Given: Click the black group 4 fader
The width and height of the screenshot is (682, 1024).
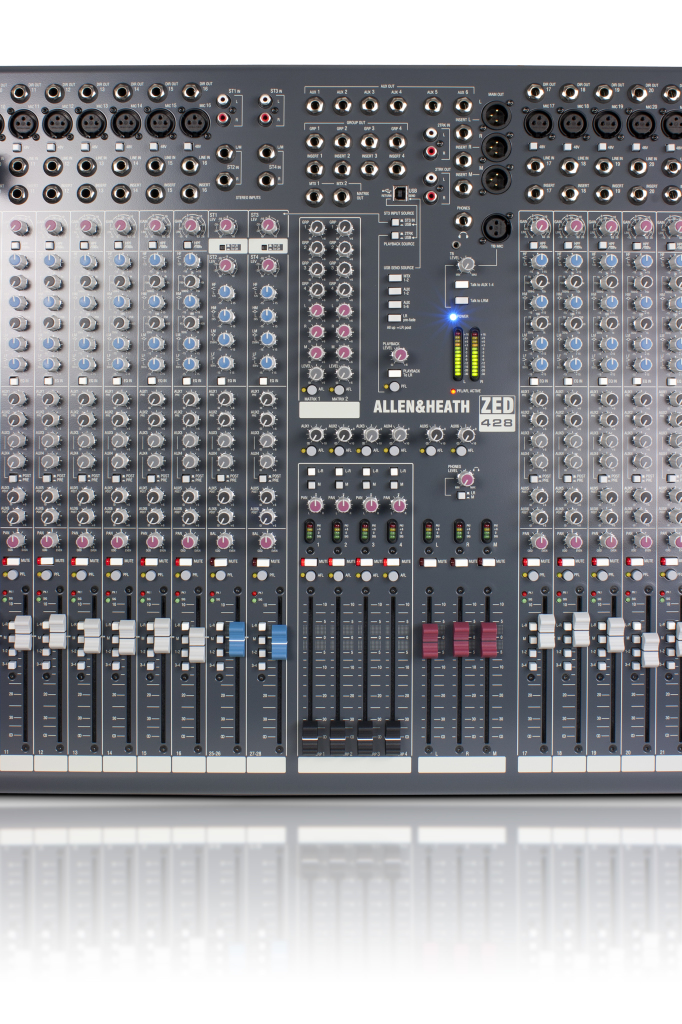Looking at the screenshot, I should point(393,737).
